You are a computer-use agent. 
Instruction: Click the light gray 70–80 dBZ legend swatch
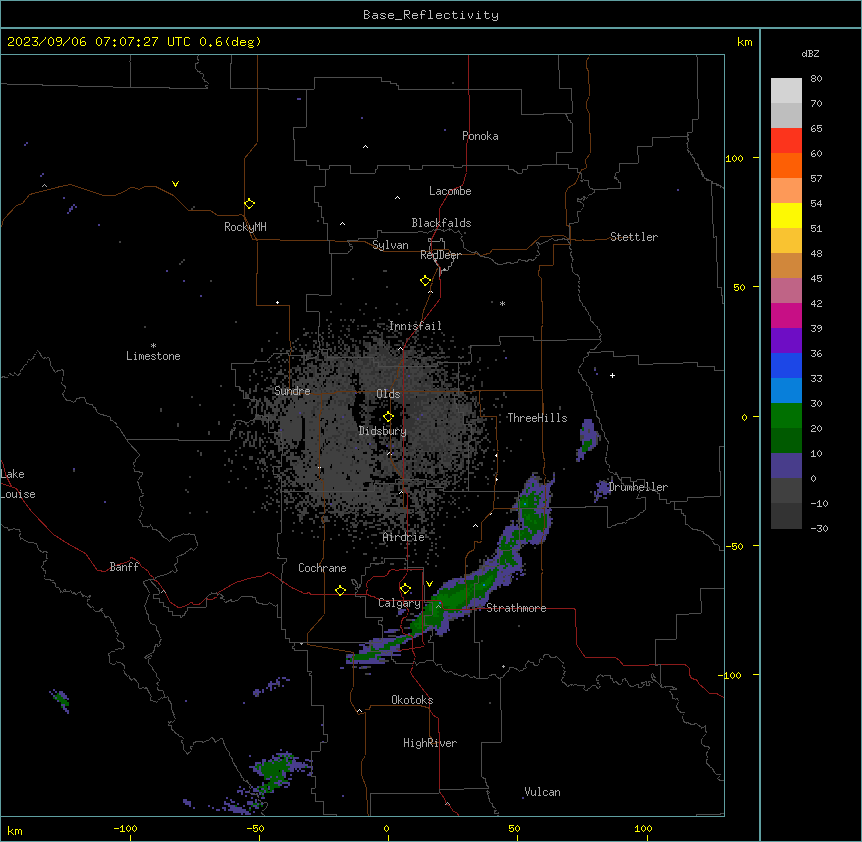click(x=786, y=91)
